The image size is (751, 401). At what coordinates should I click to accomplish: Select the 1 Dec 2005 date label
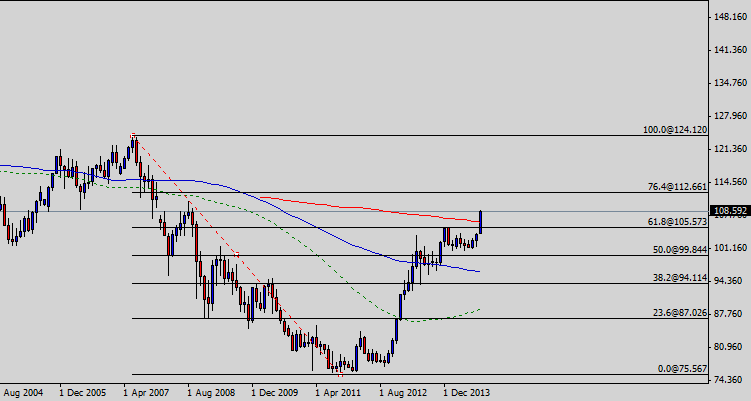(x=84, y=392)
